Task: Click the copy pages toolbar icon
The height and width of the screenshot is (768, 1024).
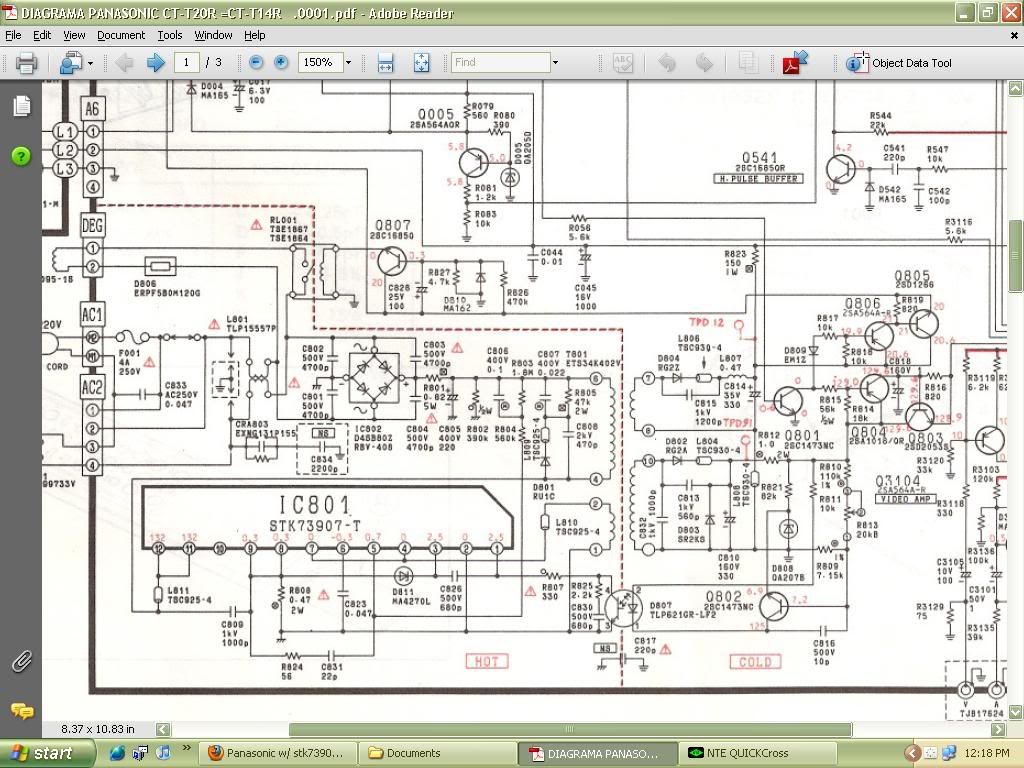Action: tap(748, 63)
